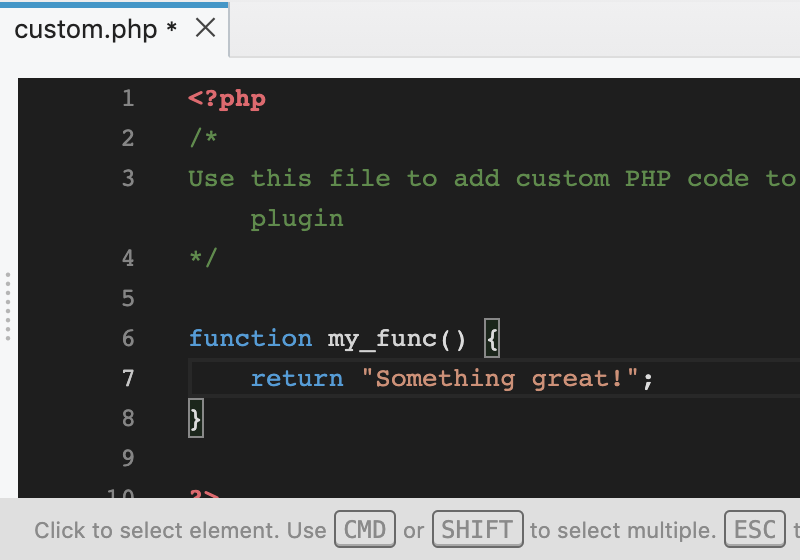Click the SHIFT key hint in the bottom bar

click(x=478, y=529)
